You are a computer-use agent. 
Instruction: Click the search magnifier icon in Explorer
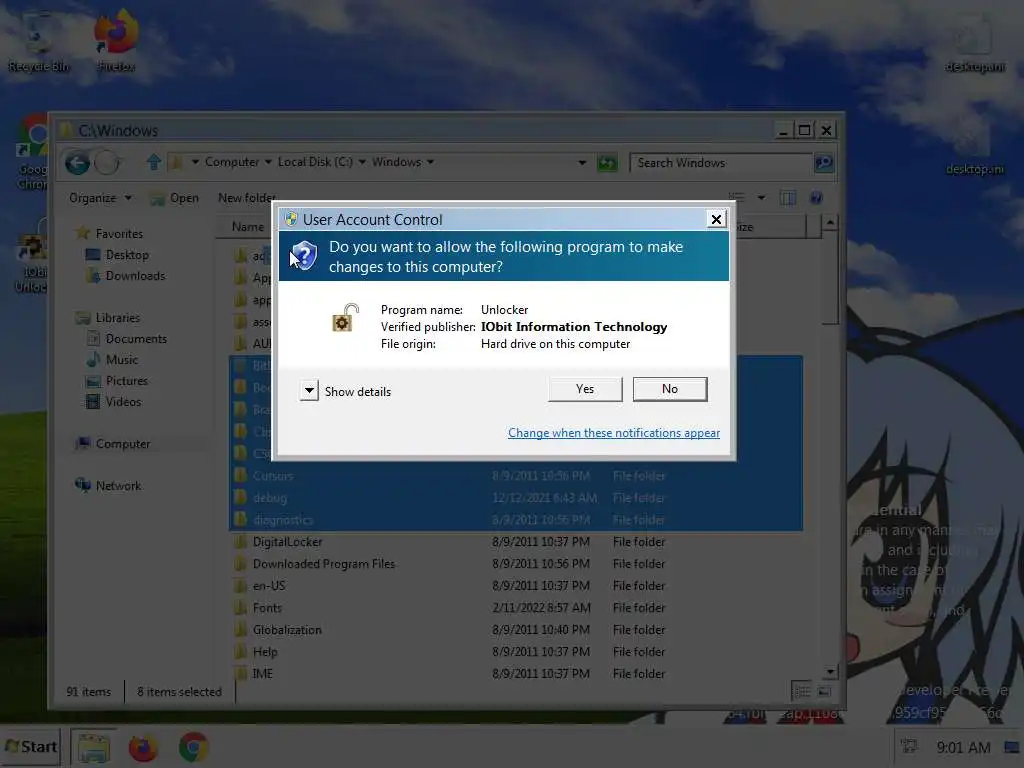point(824,162)
